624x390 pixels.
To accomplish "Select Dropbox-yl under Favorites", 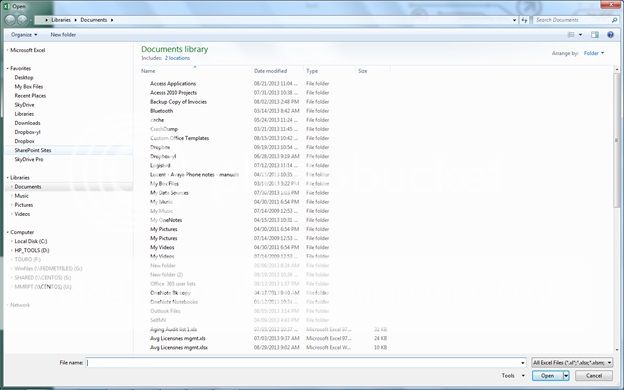I will pyautogui.click(x=27, y=132).
